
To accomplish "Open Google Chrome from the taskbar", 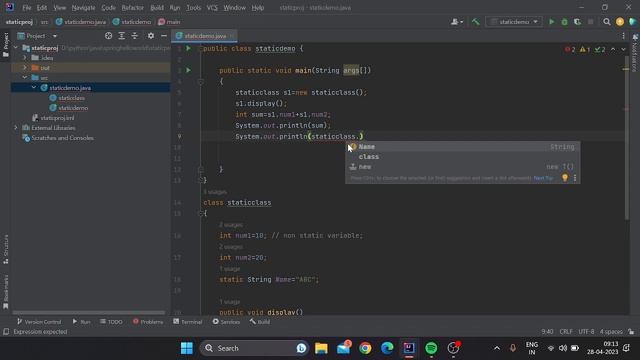I will [x=365, y=348].
